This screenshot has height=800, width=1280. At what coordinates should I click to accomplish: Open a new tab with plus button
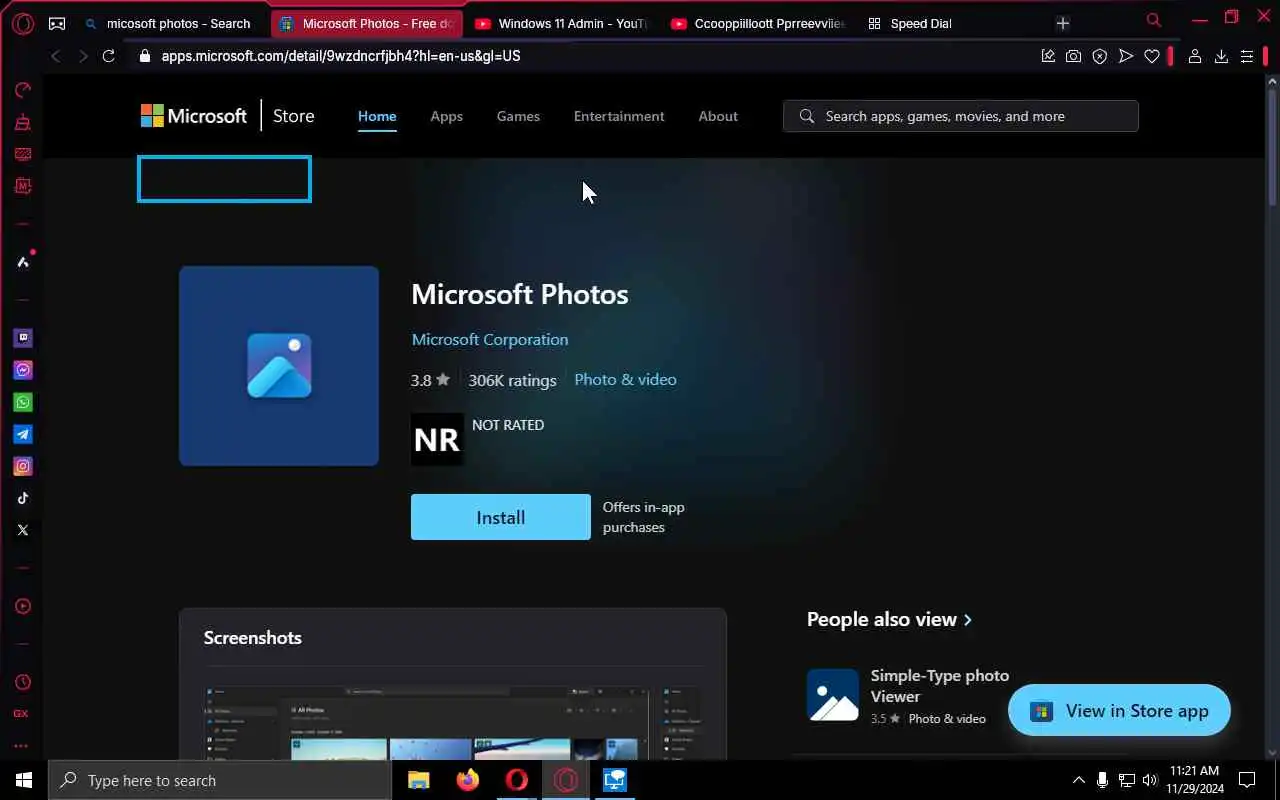tap(1063, 23)
